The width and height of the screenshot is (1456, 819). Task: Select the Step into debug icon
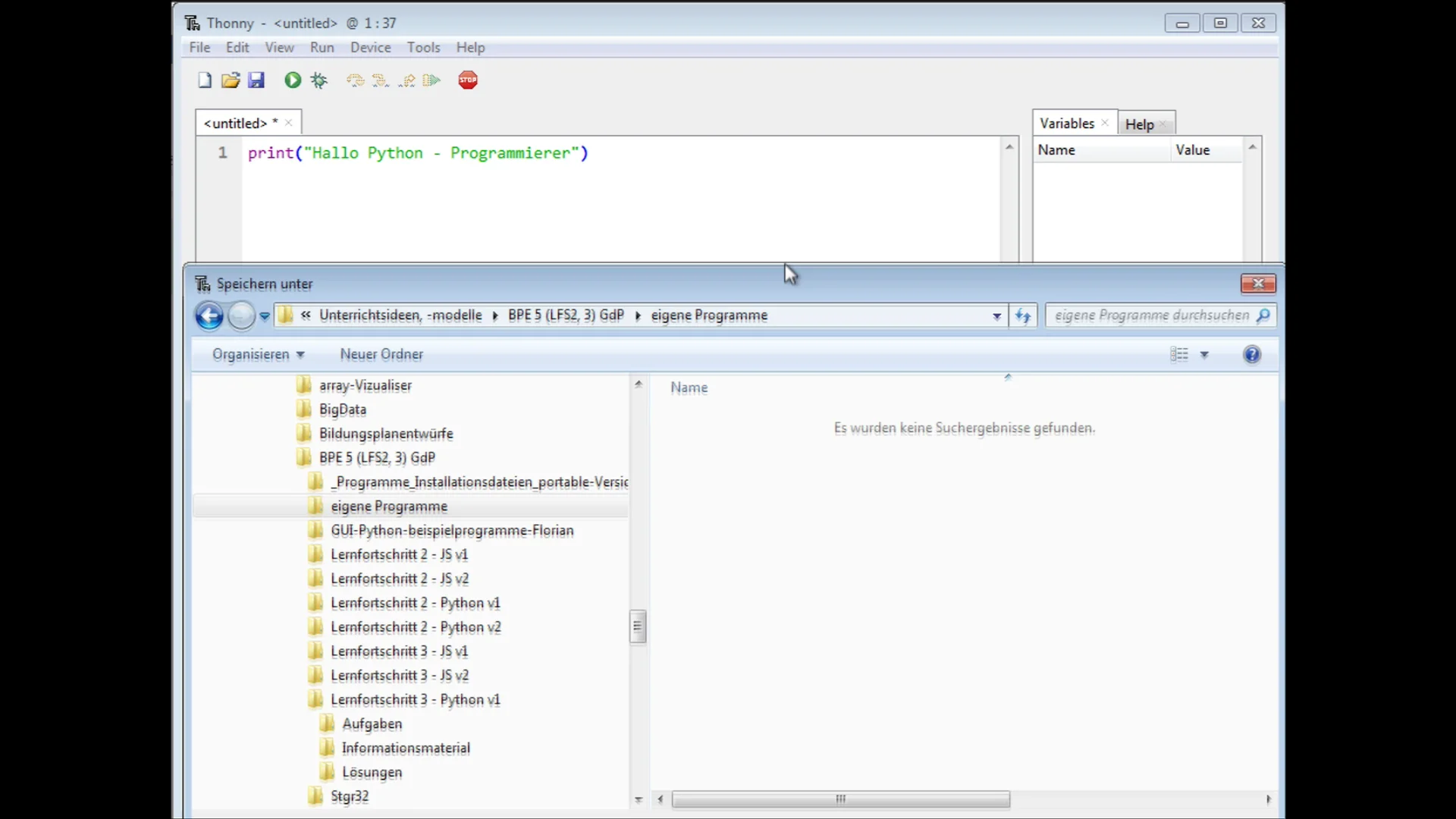pyautogui.click(x=381, y=80)
